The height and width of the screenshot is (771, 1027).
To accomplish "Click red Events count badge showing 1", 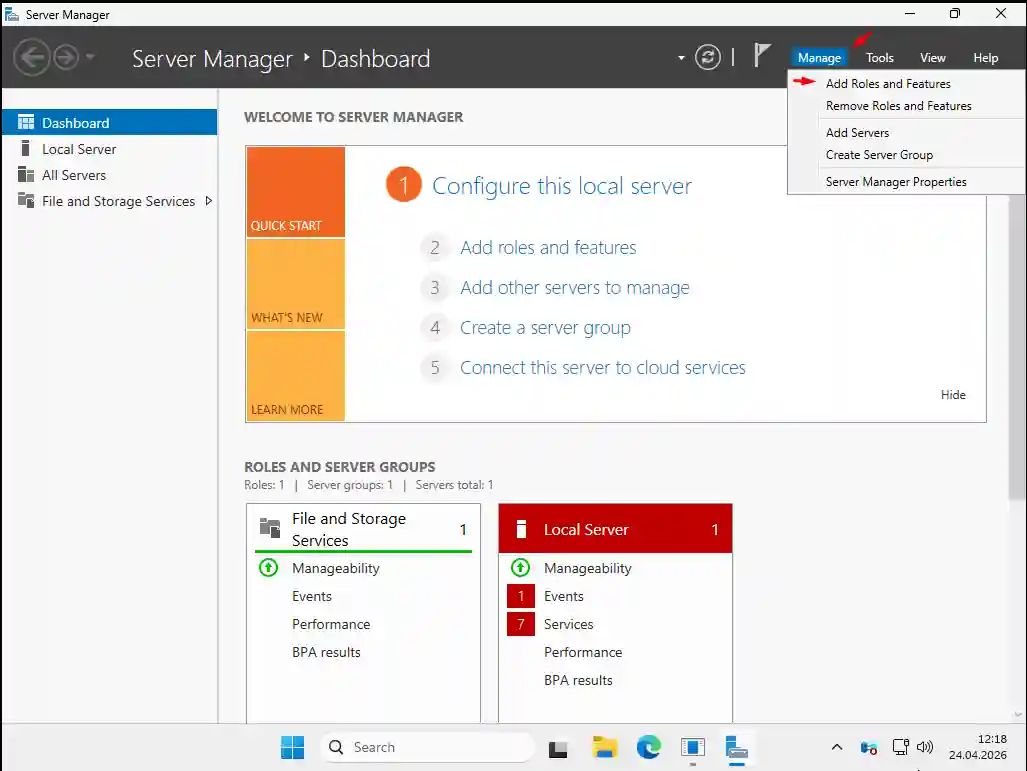I will [x=521, y=596].
